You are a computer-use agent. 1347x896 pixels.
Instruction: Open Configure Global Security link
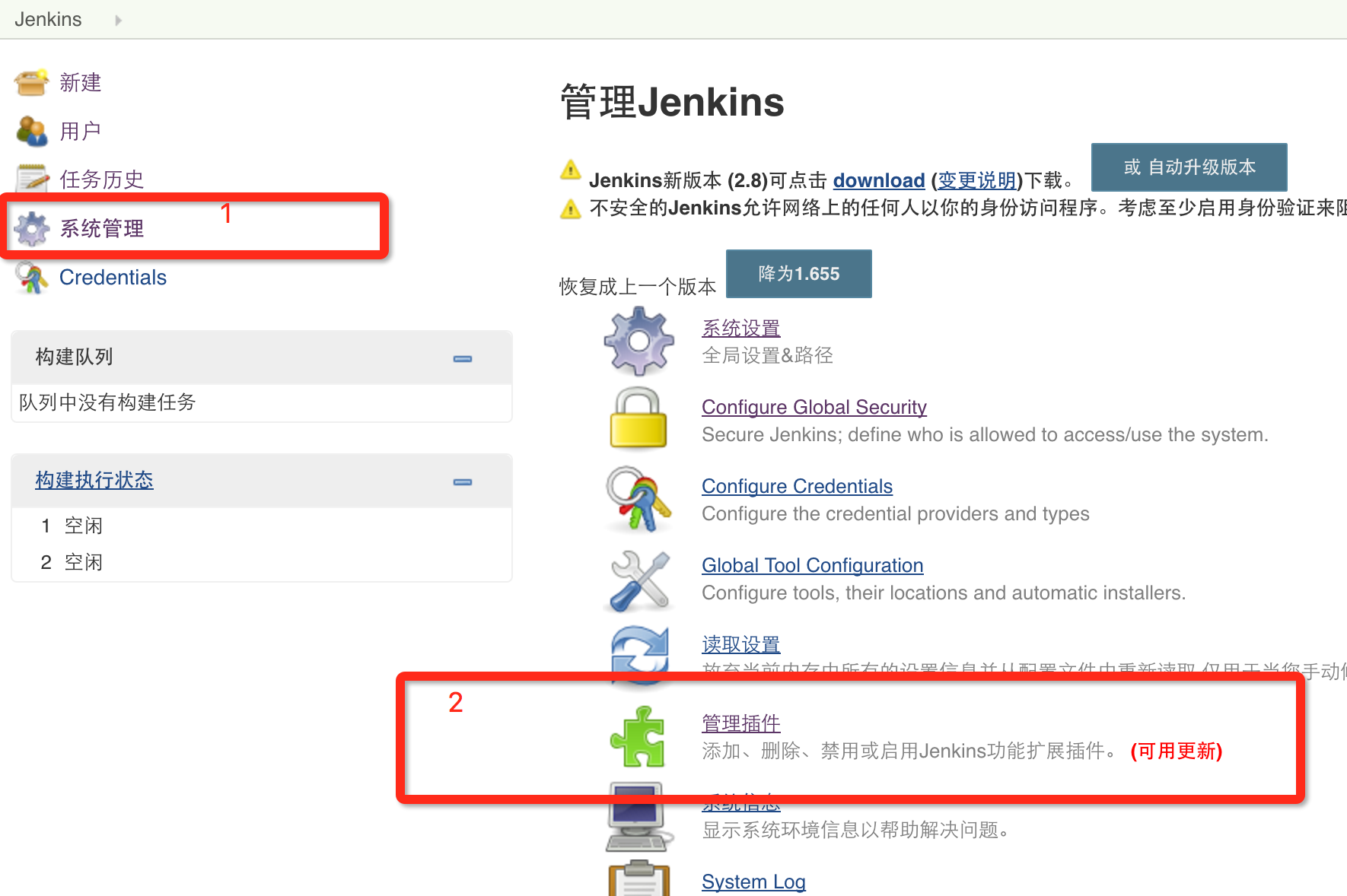tap(814, 407)
